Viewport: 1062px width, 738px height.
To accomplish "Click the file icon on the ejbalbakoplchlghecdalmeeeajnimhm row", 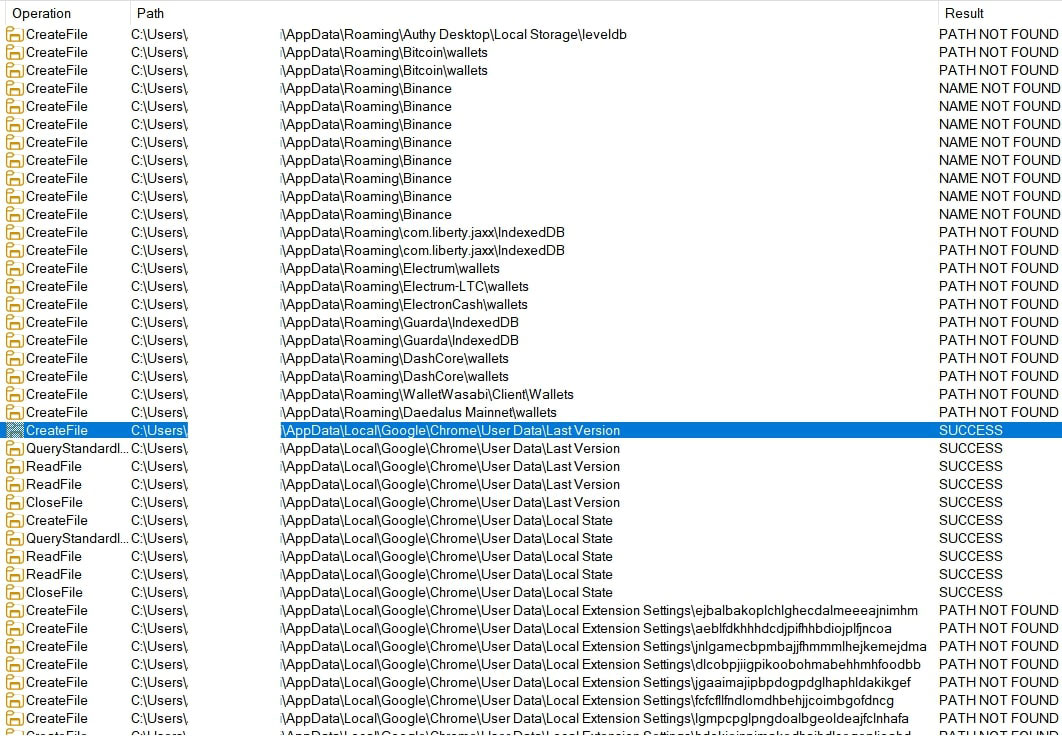I will tap(15, 610).
